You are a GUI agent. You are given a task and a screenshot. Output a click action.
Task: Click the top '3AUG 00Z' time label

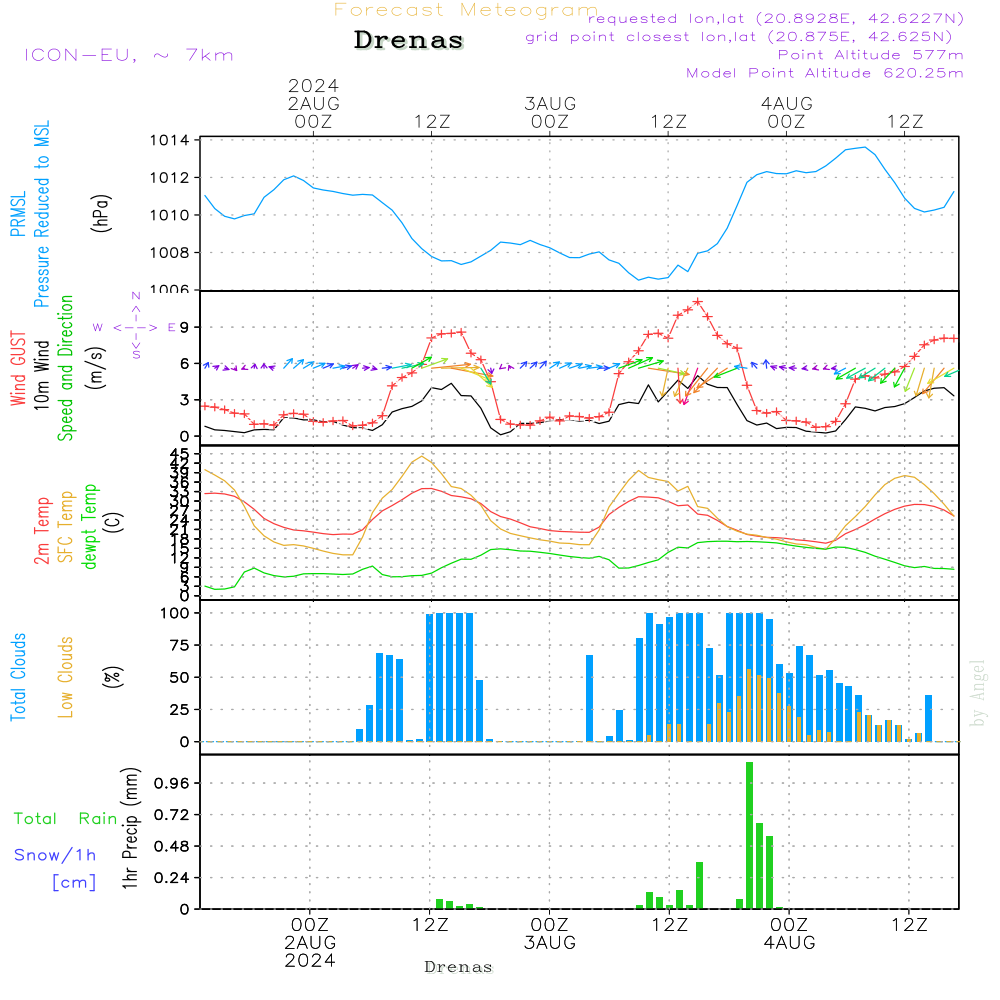tap(550, 112)
